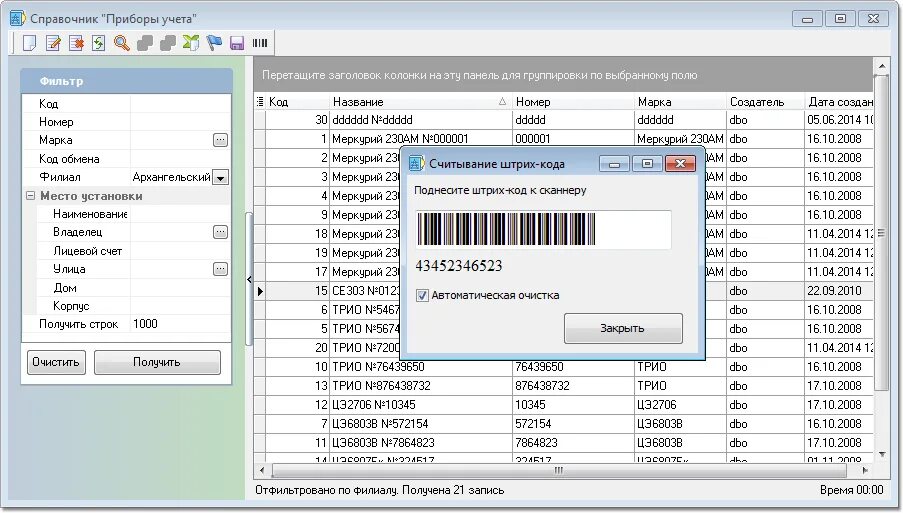The height and width of the screenshot is (513, 903).
Task: Click the Корпус filter input field
Action: point(180,306)
